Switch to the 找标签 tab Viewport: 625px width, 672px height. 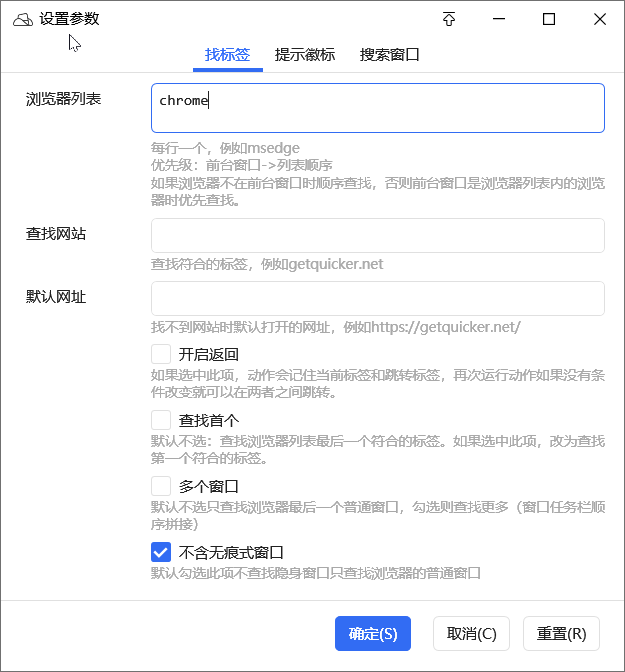click(x=228, y=55)
